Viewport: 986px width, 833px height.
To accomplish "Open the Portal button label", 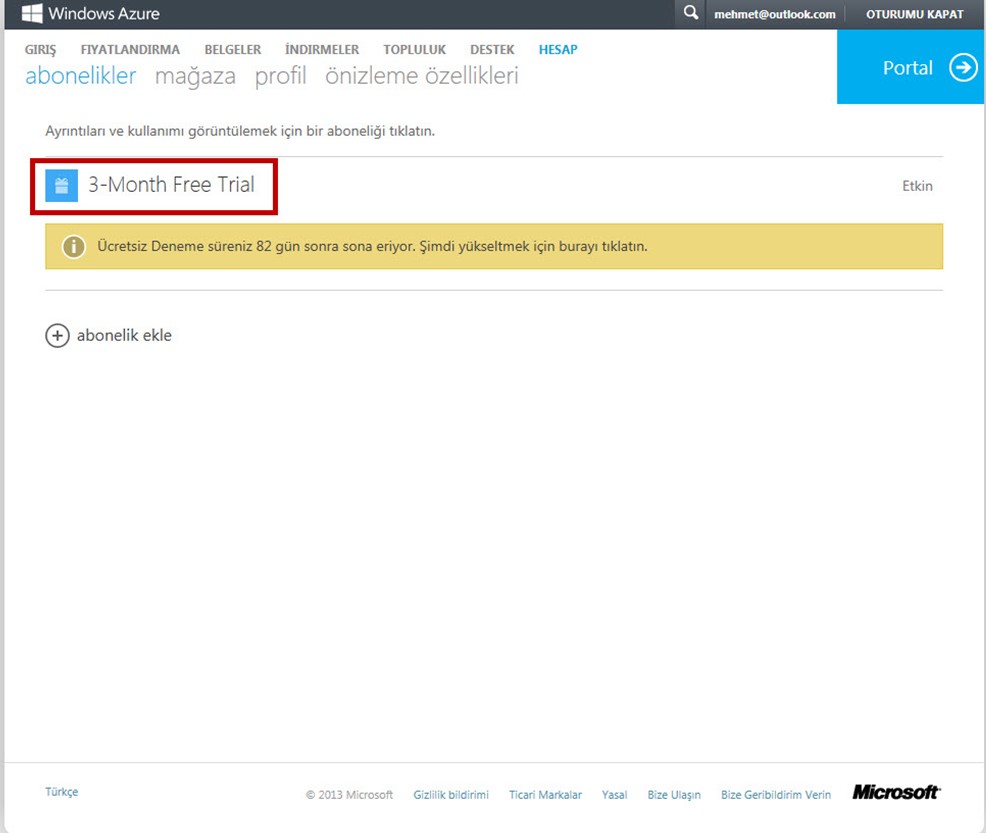I will tap(907, 68).
